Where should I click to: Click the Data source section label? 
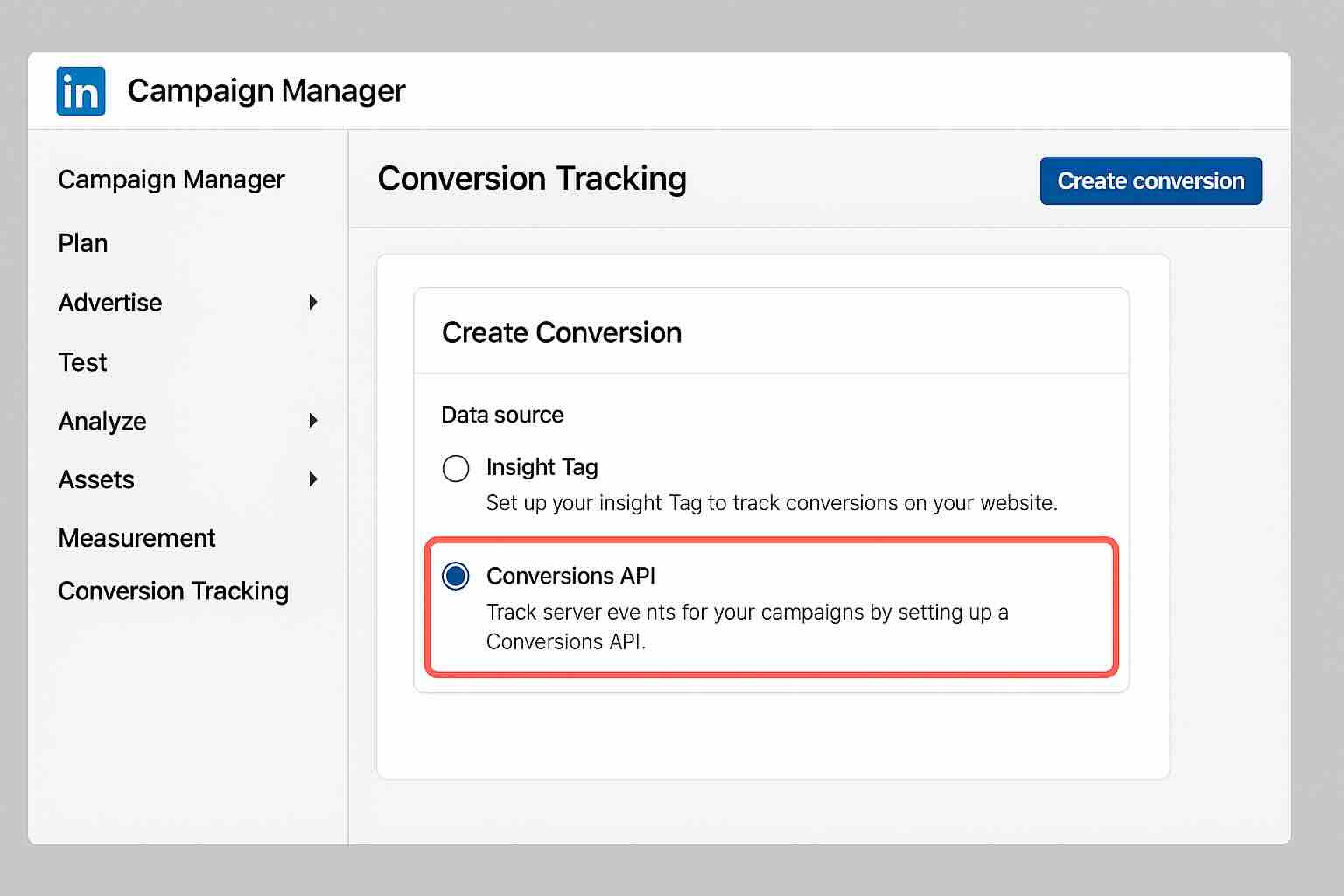502,415
